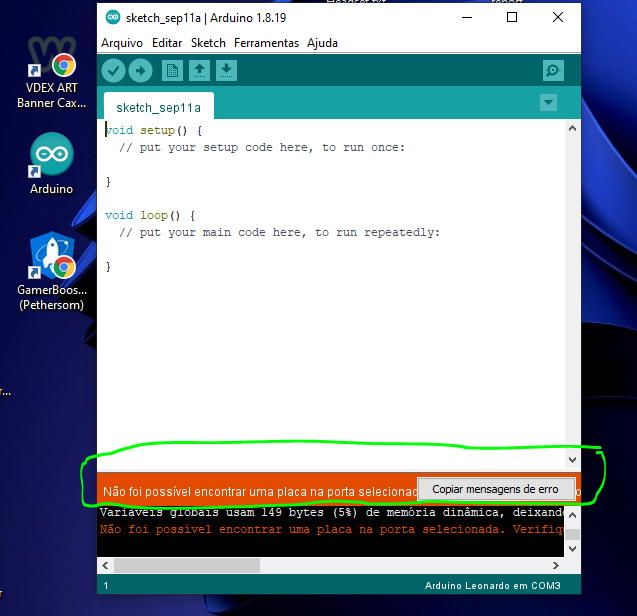
Task: Save the sketch with the Save icon
Action: click(226, 71)
